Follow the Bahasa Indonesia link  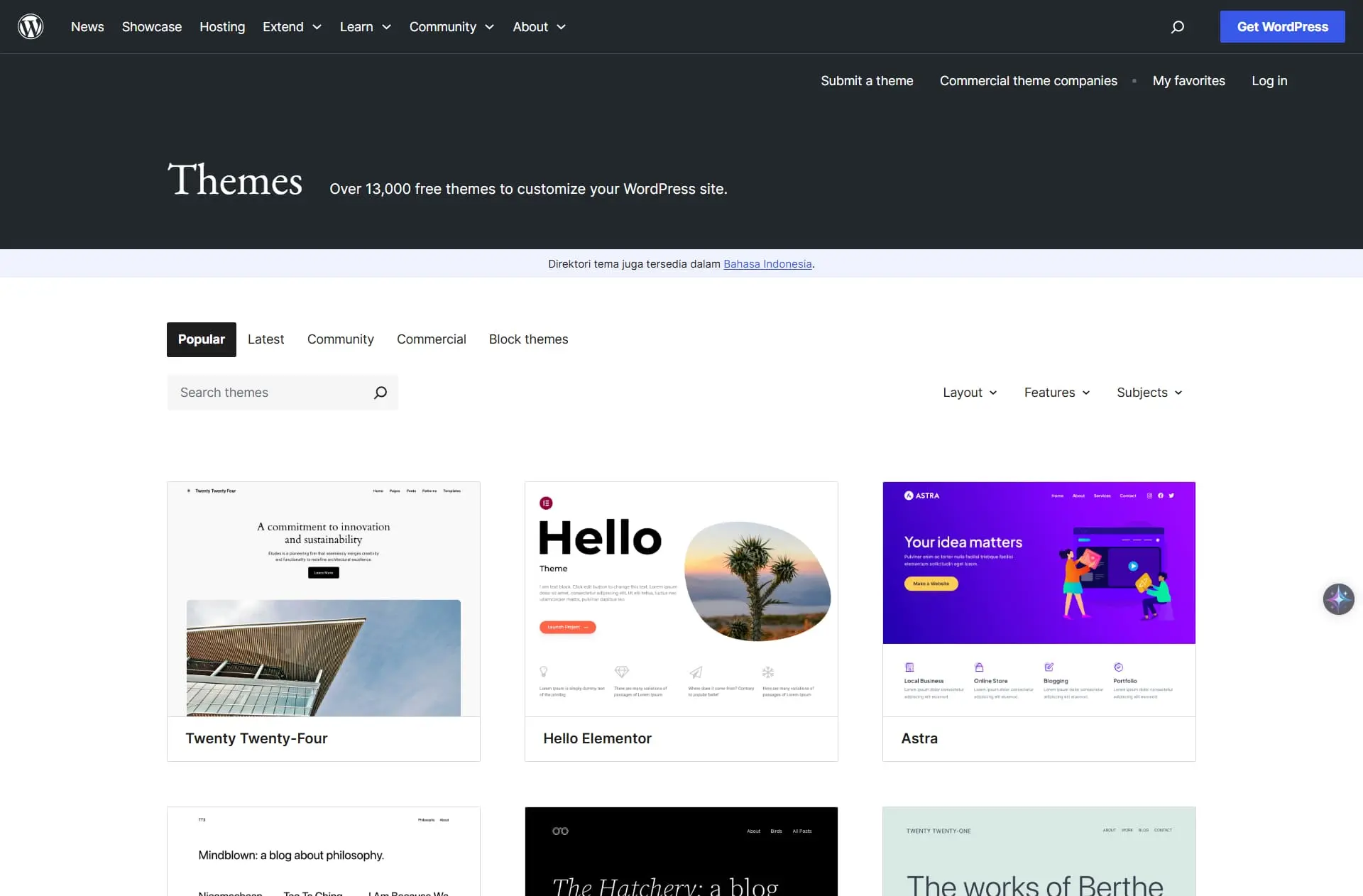767,264
